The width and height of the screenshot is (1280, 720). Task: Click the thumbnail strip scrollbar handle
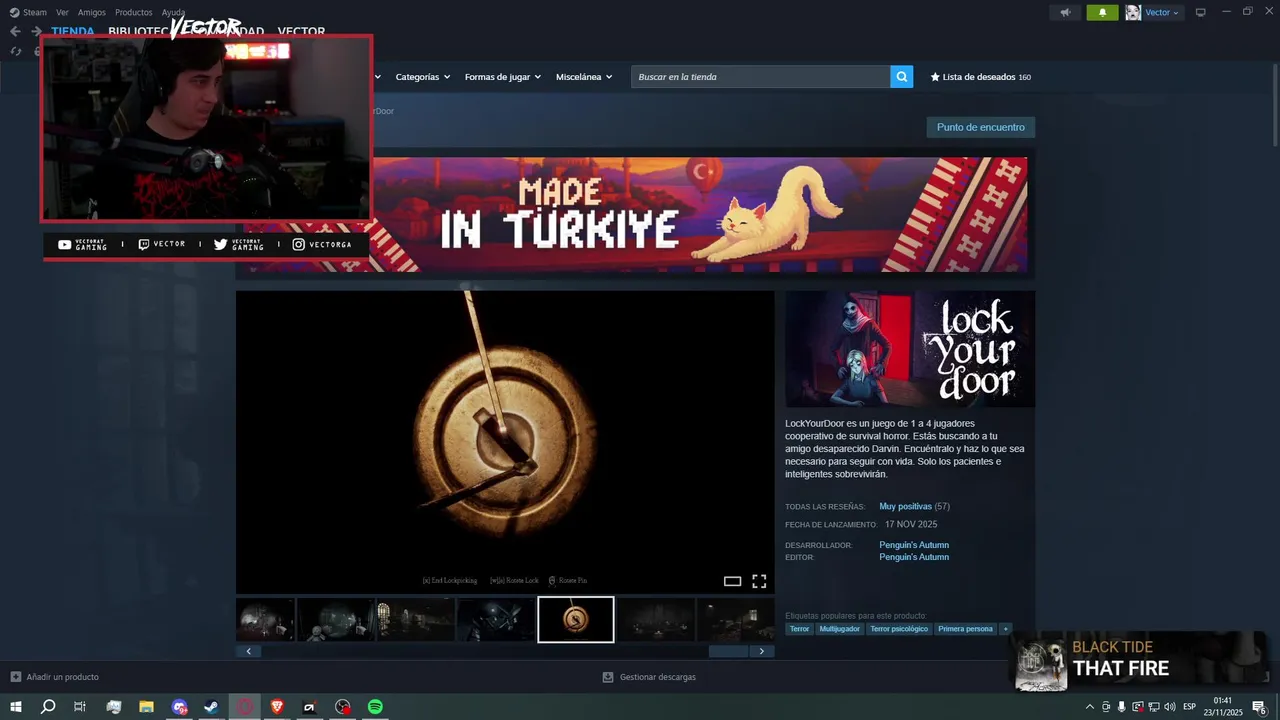tap(728, 651)
